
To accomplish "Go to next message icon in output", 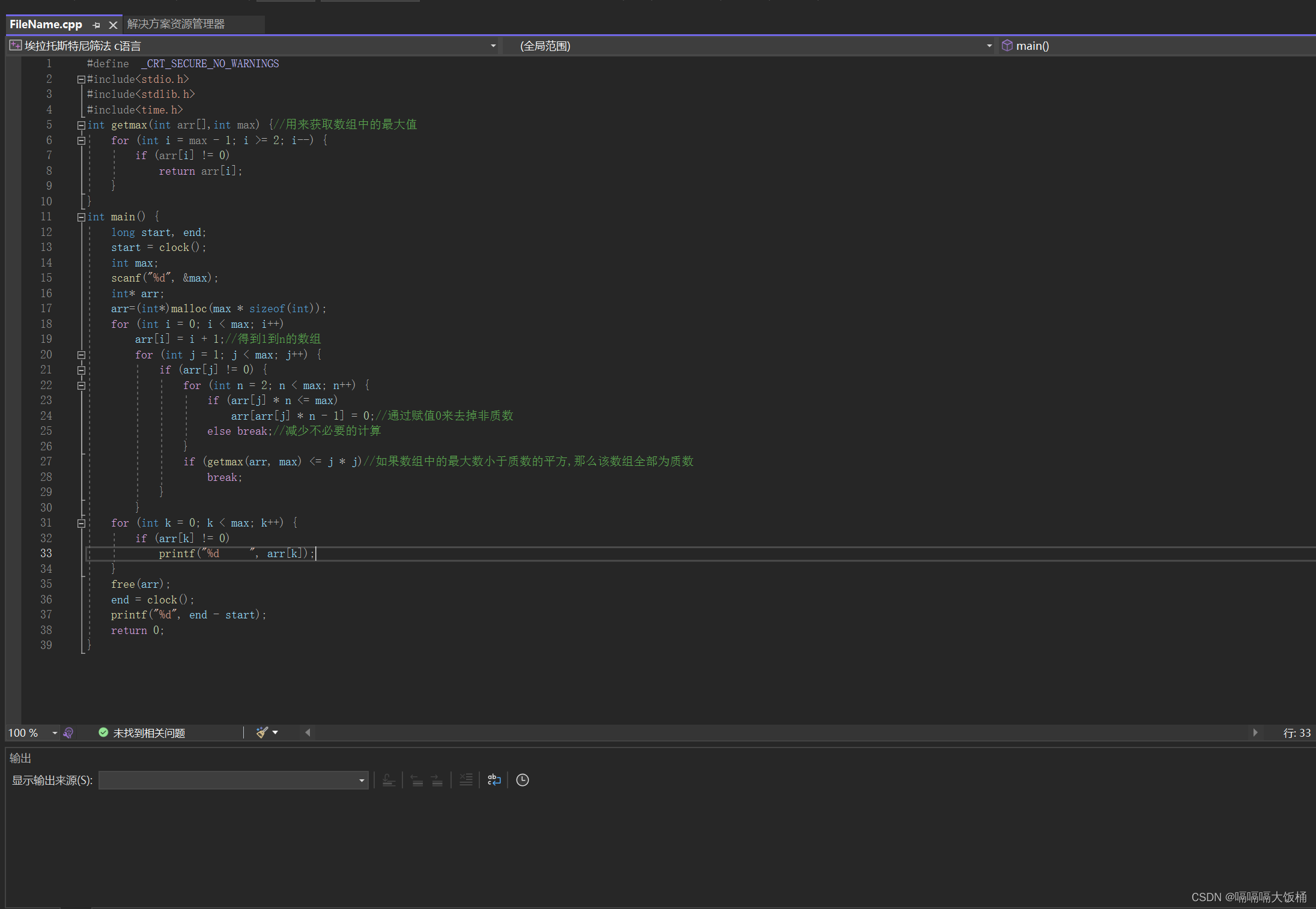I will click(437, 780).
